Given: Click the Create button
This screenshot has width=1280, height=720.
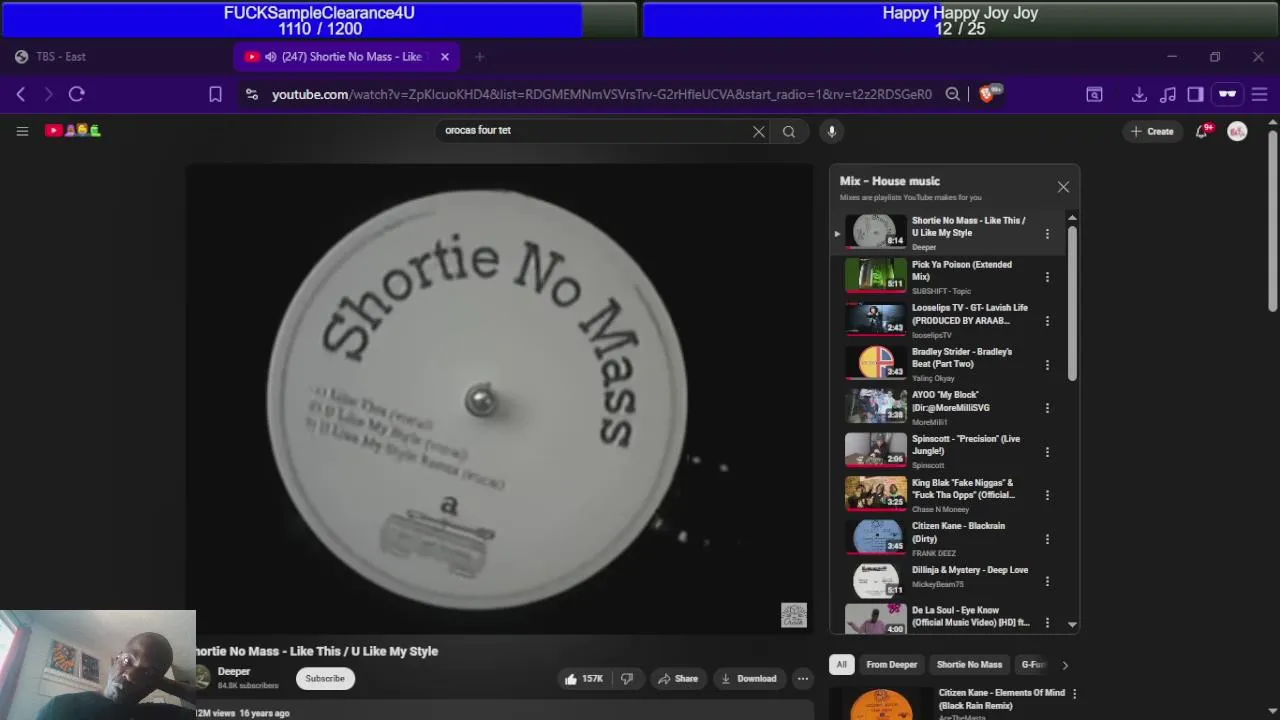Looking at the screenshot, I should [x=1151, y=131].
